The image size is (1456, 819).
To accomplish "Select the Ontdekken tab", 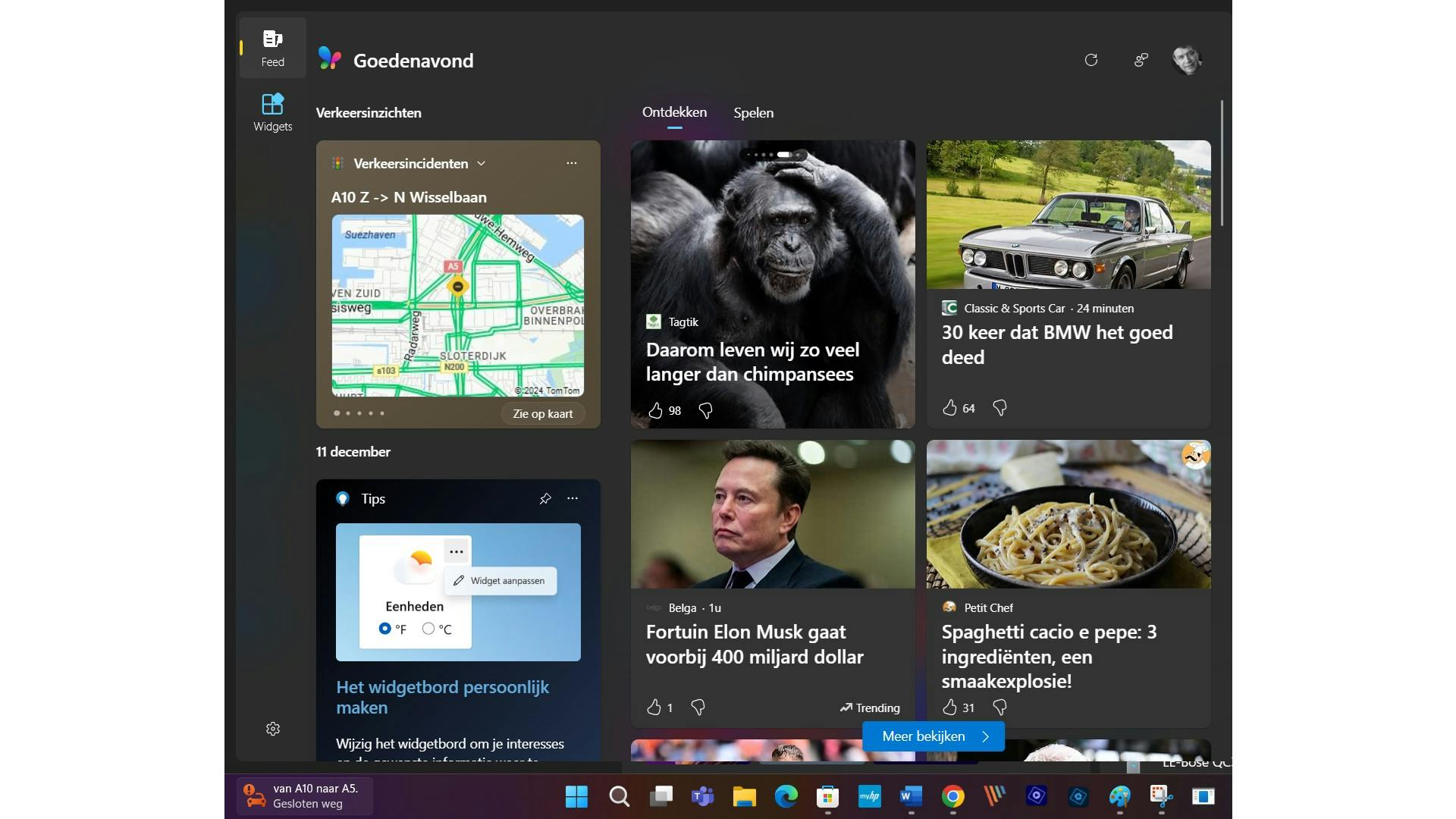I will click(x=674, y=112).
